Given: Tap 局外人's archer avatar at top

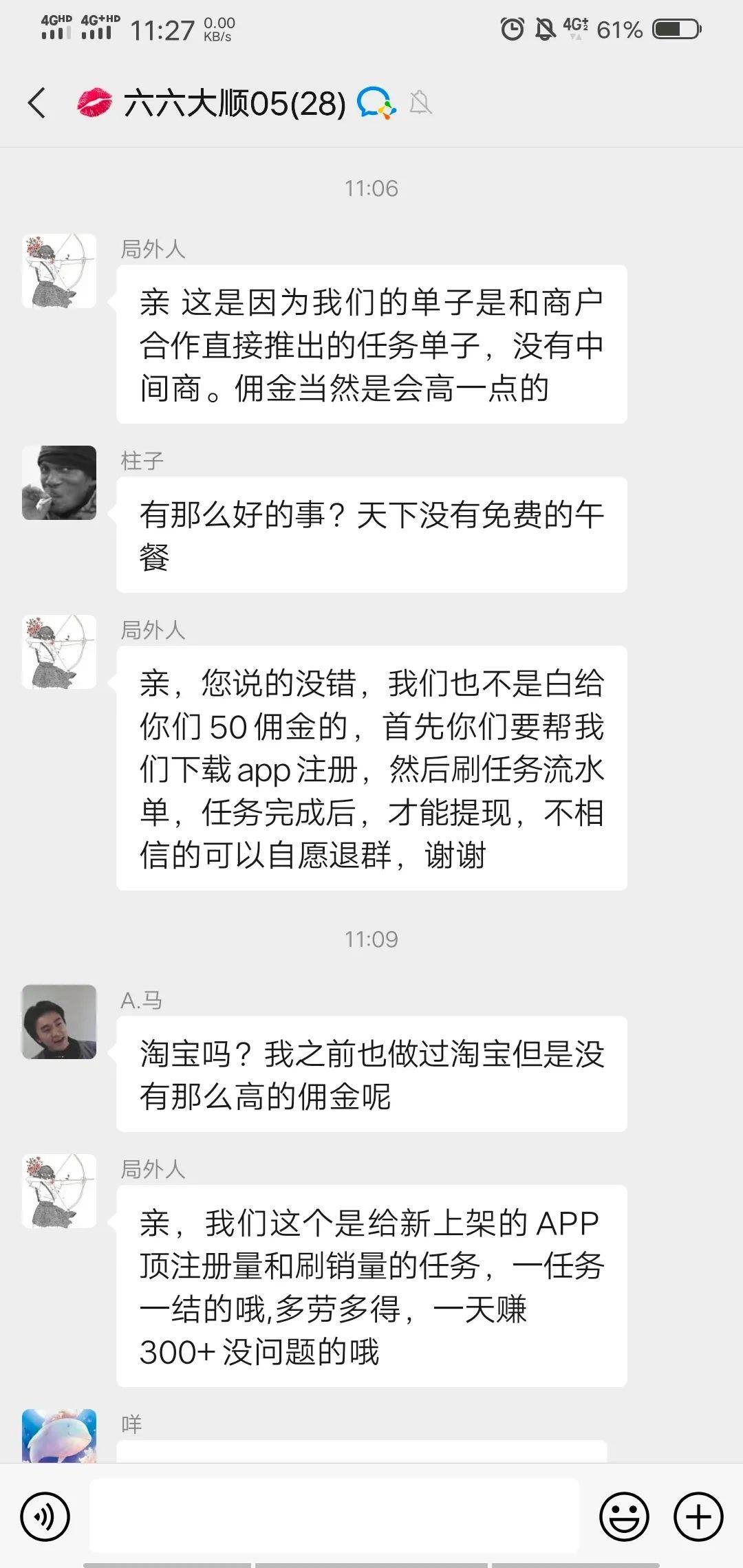Looking at the screenshot, I should click(x=59, y=271).
